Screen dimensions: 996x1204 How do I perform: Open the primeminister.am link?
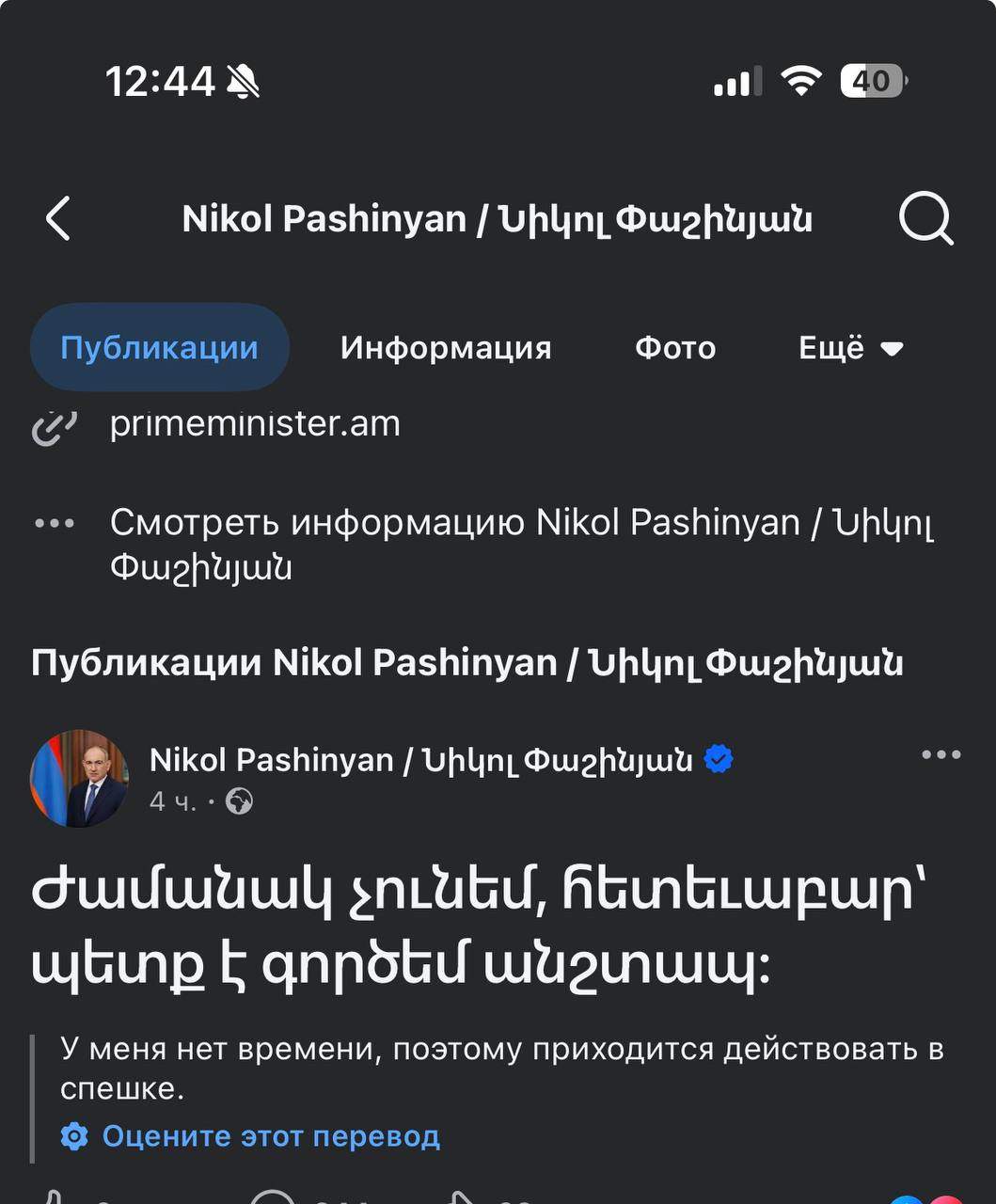[255, 424]
